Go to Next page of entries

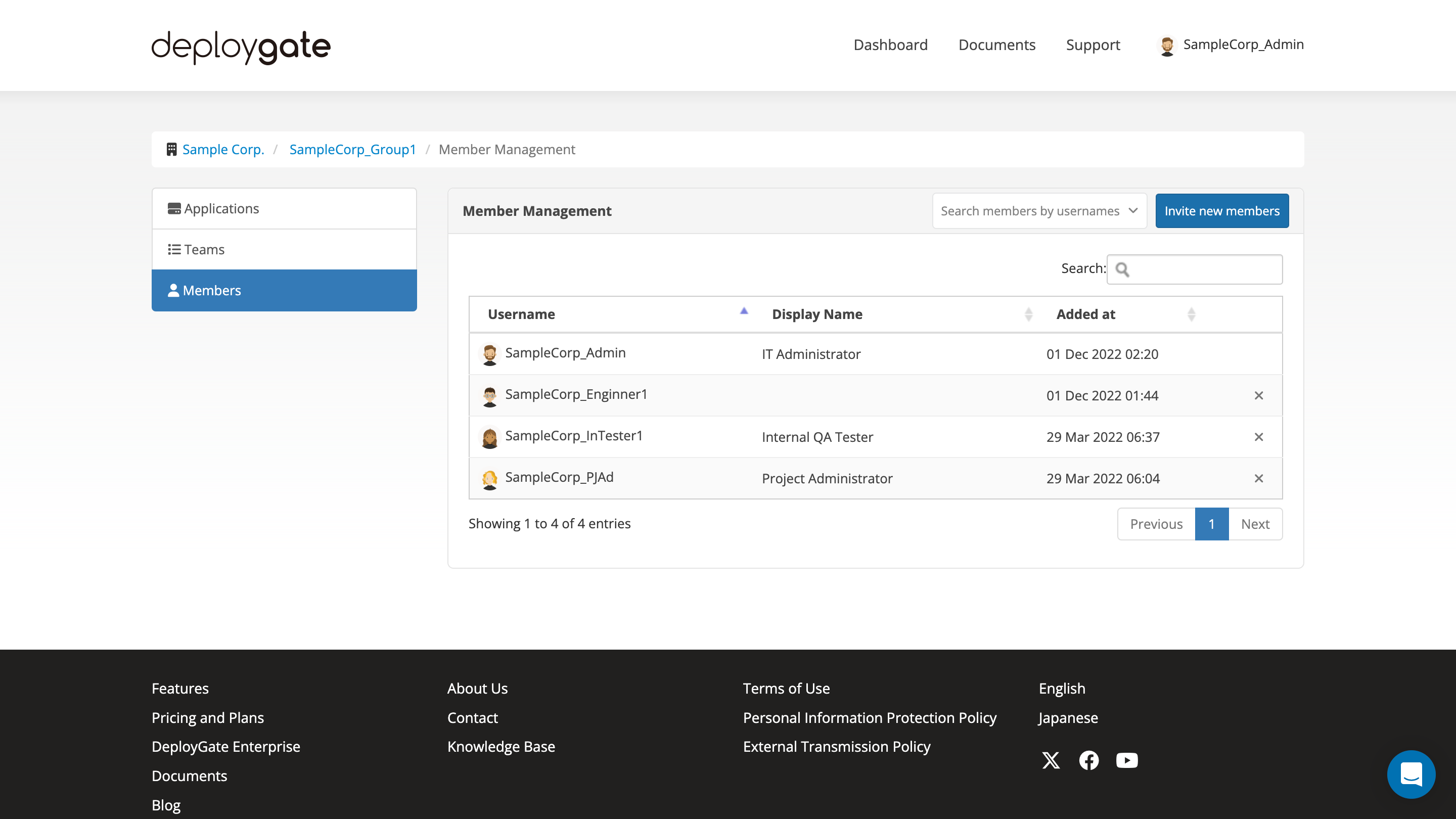(1255, 524)
